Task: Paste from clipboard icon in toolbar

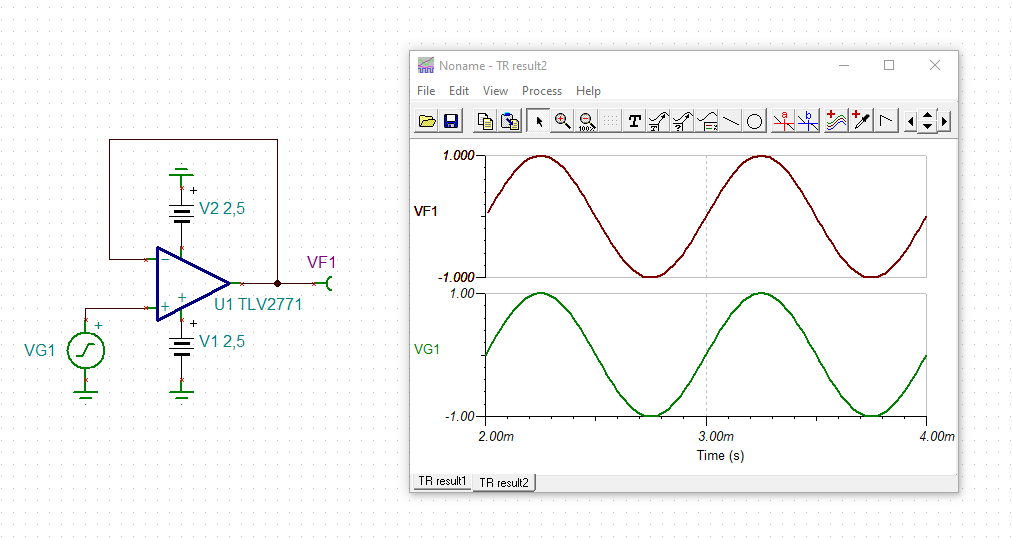Action: [510, 121]
